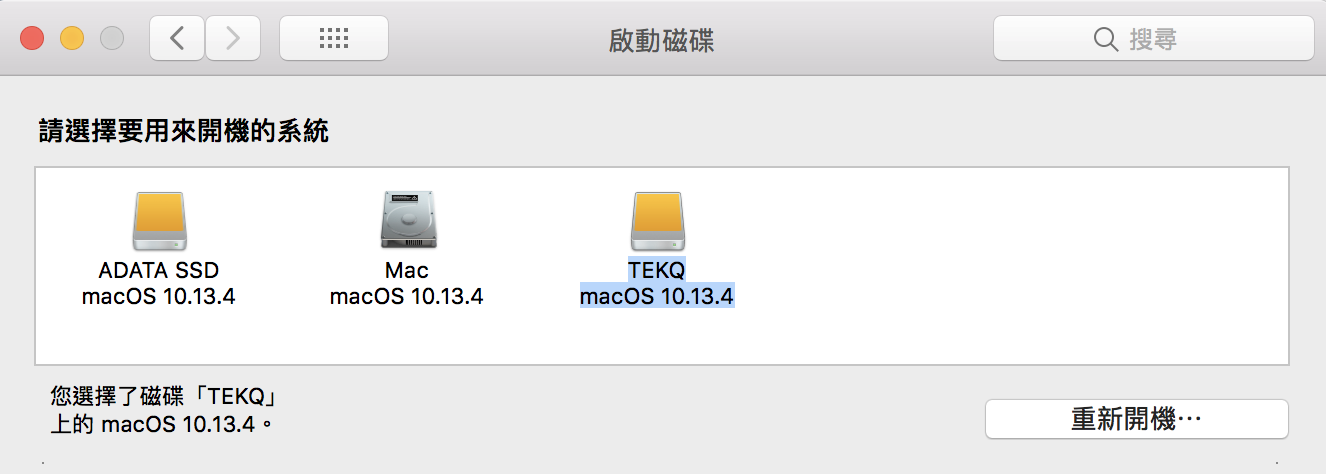The width and height of the screenshot is (1326, 474).
Task: Click the 您選擇了磁碟「TEKQ」 status text
Action: point(162,395)
